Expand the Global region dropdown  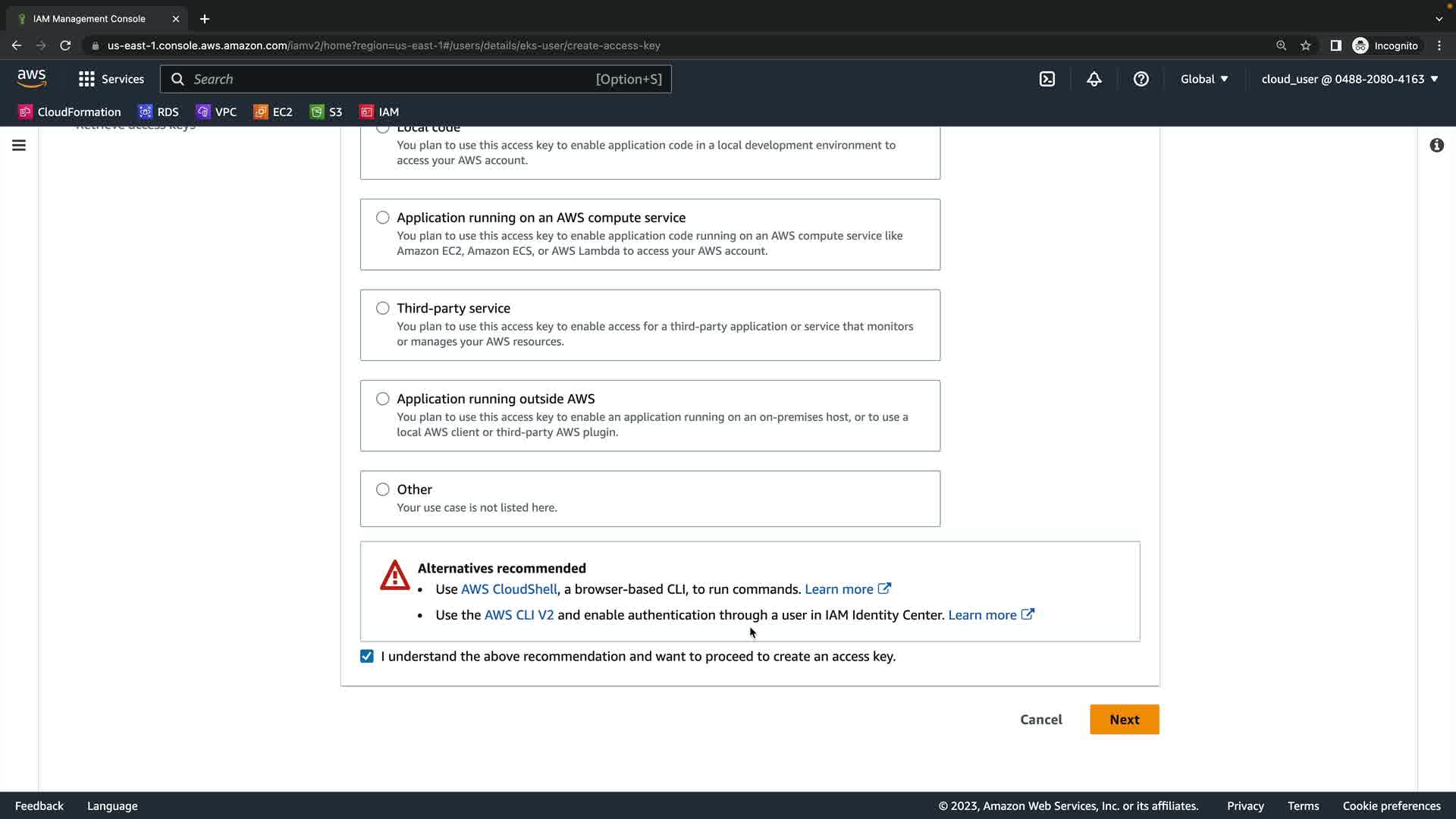(x=1203, y=79)
